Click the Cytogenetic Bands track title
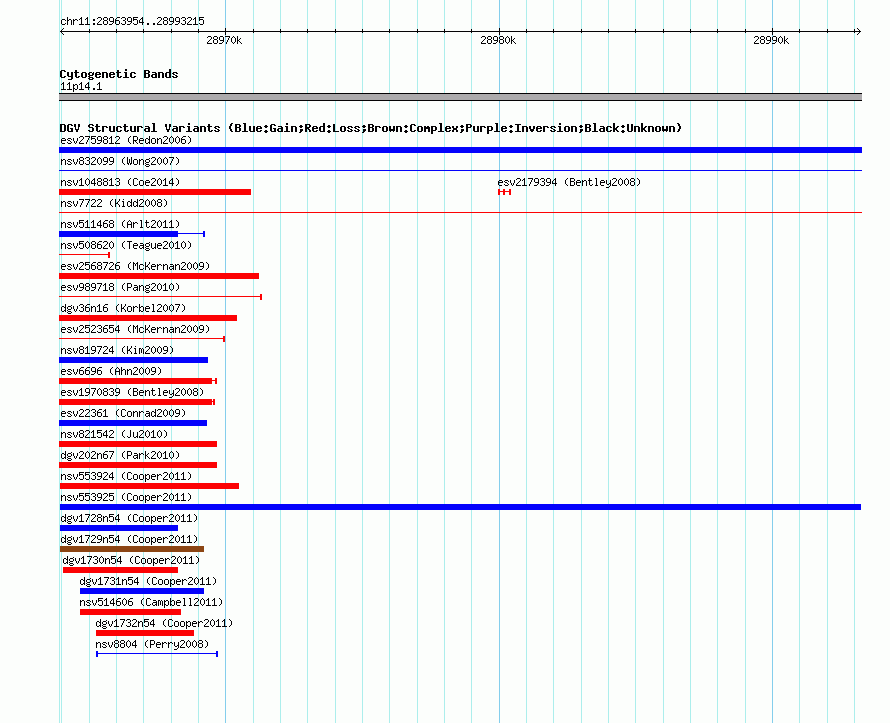 click(x=119, y=74)
